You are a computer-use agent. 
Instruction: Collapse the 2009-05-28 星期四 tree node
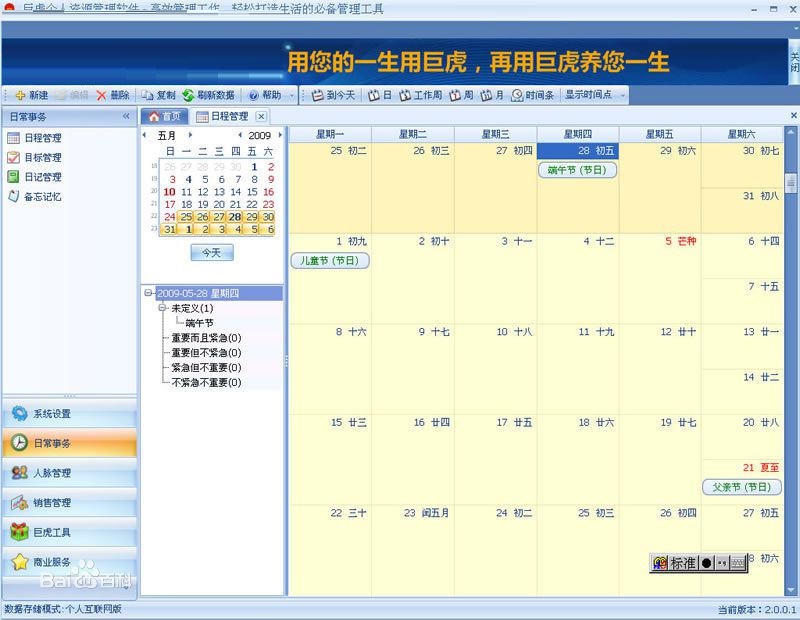(148, 293)
